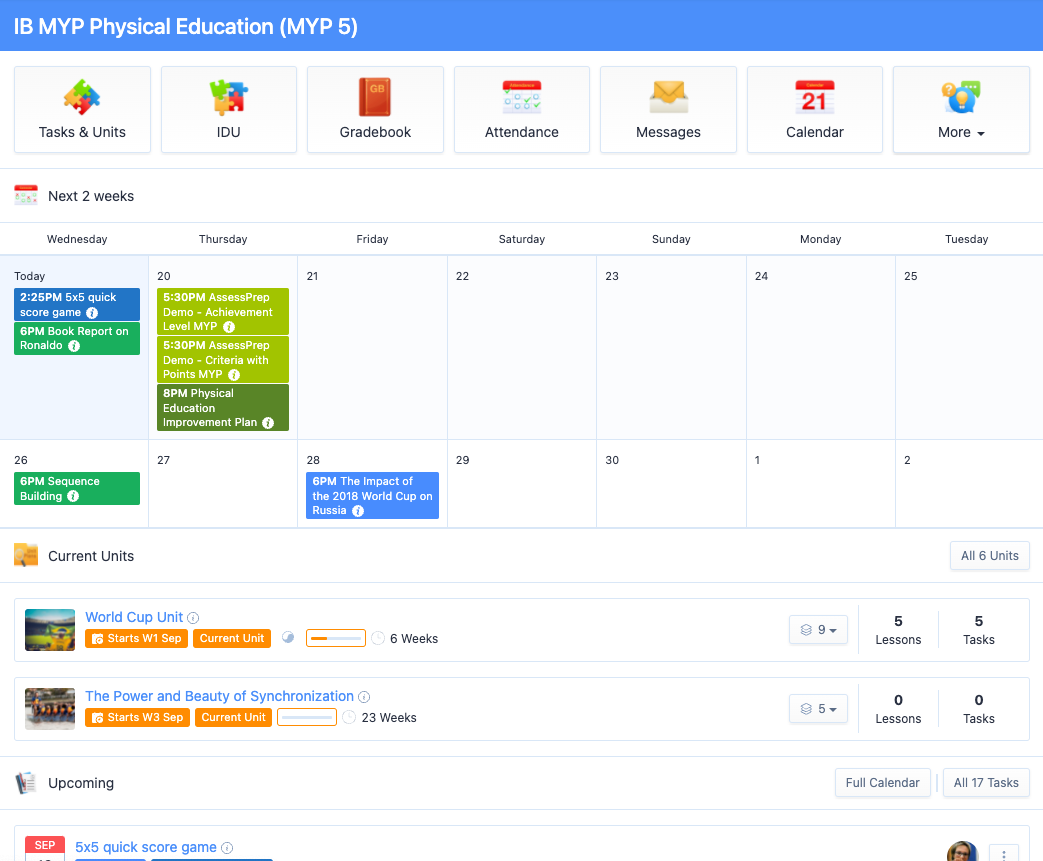Viewport: 1043px width, 861px height.
Task: Click info icon on Sequence Building event
Action: (73, 496)
